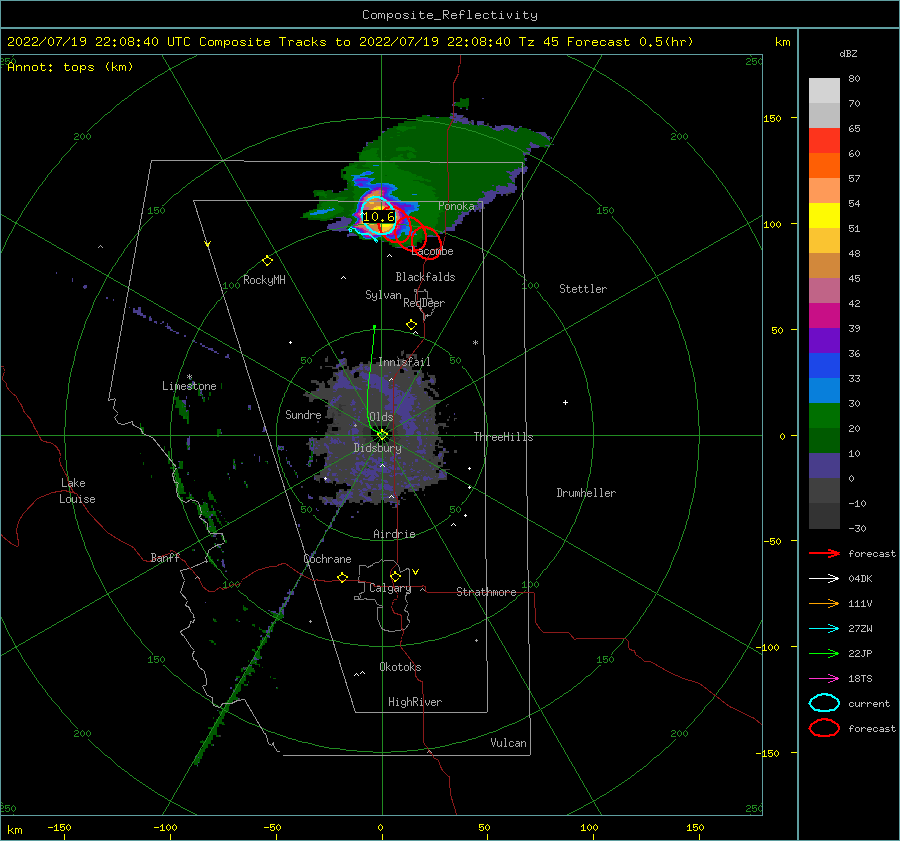Click the Lake Louise label
900x841 pixels.
[77, 491]
